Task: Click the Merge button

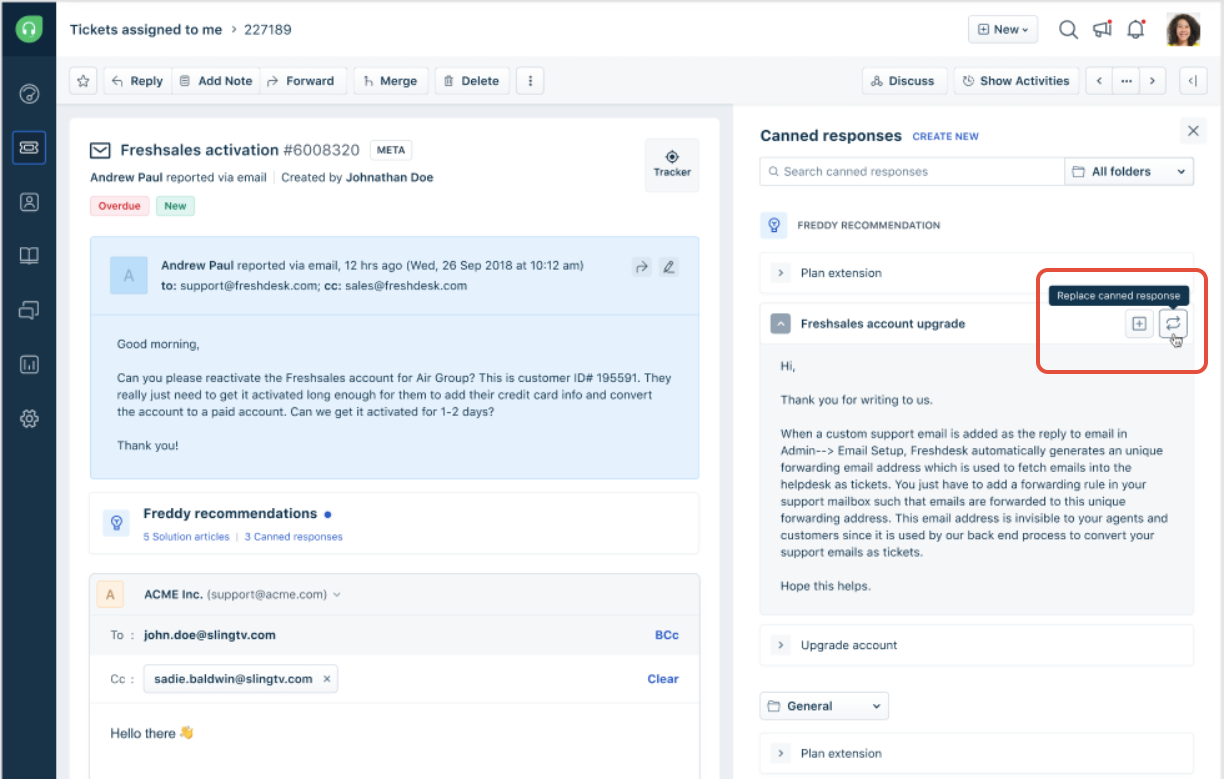Action: [391, 81]
